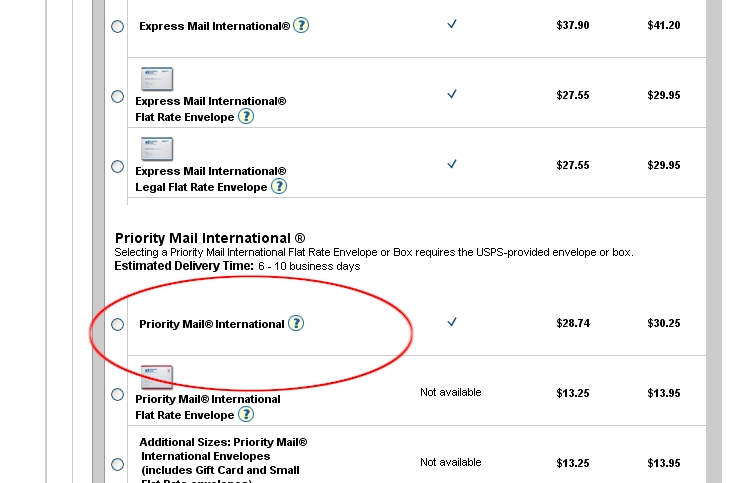
Task: Open help icon for Express Mail International
Action: (301, 25)
